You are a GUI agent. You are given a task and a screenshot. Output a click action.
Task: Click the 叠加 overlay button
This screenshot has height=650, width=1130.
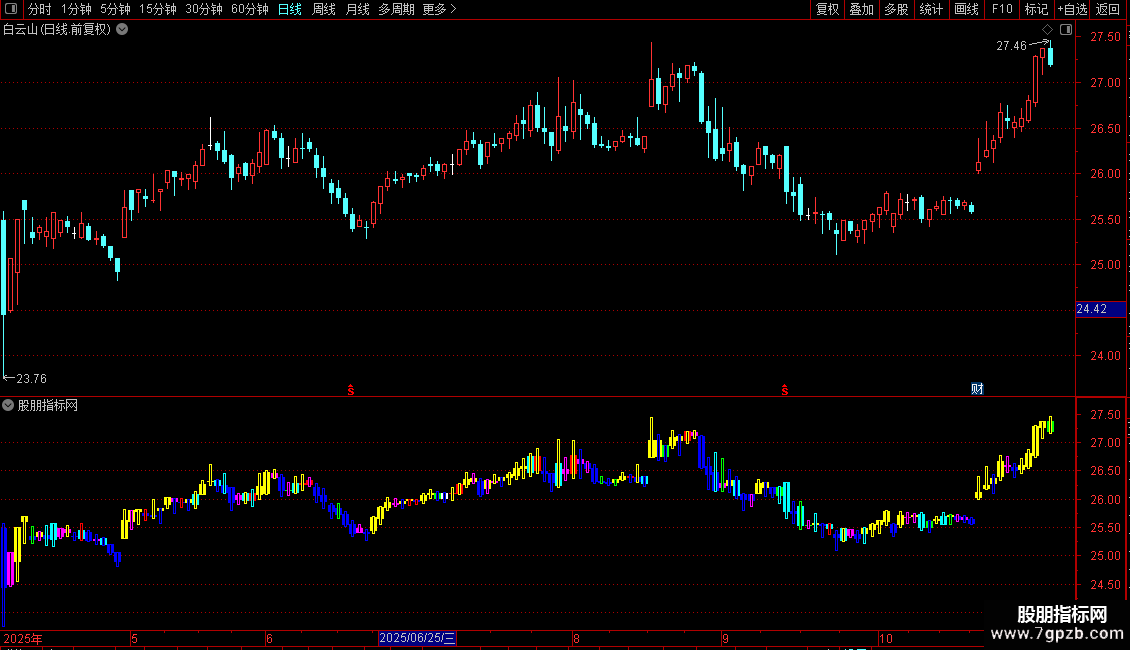click(x=861, y=9)
